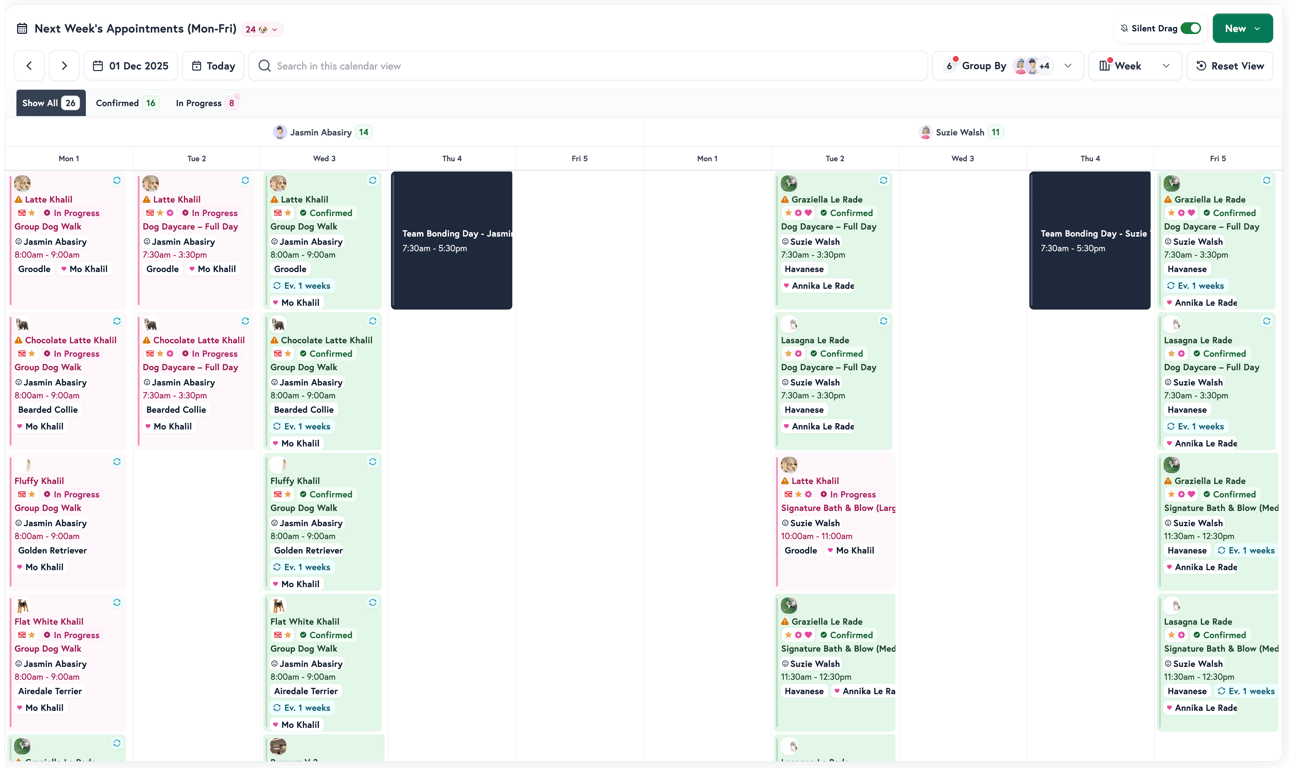Click recurrence icon on Monday Fluffy Khalil card

pos(117,462)
